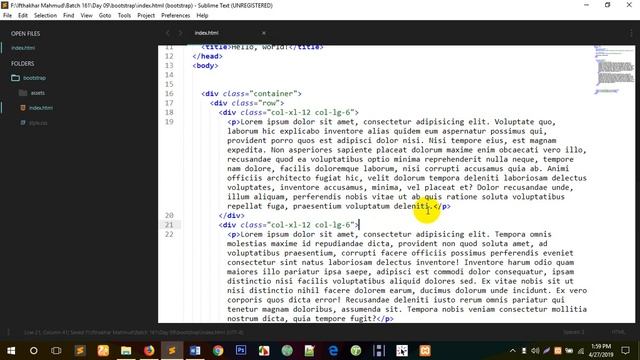Viewport: 640px width, 360px height.
Task: Open Microsoft Word from taskbar
Action: tap(195, 351)
